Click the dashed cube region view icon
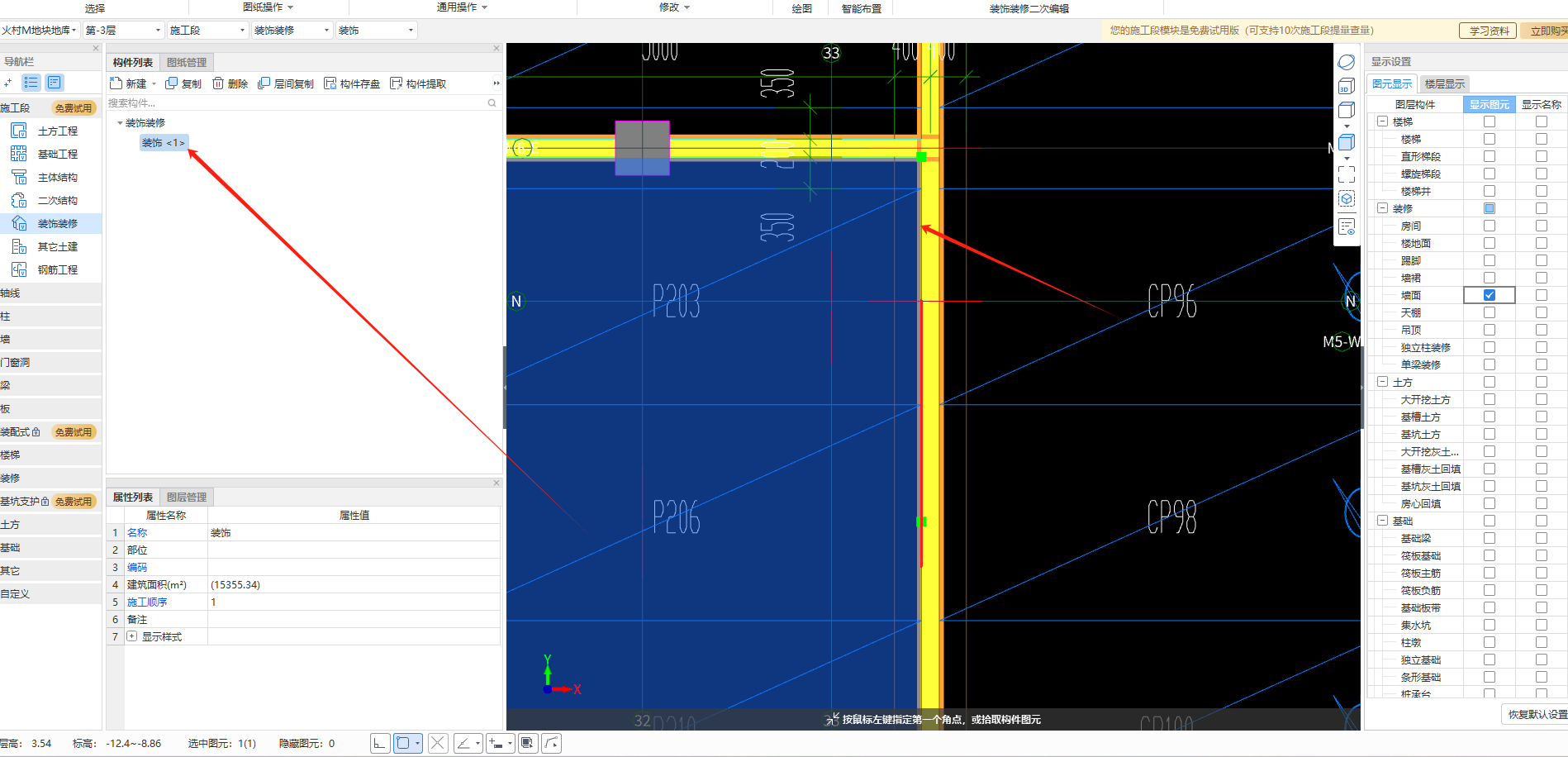Viewport: 1568px width, 757px height. click(1347, 199)
